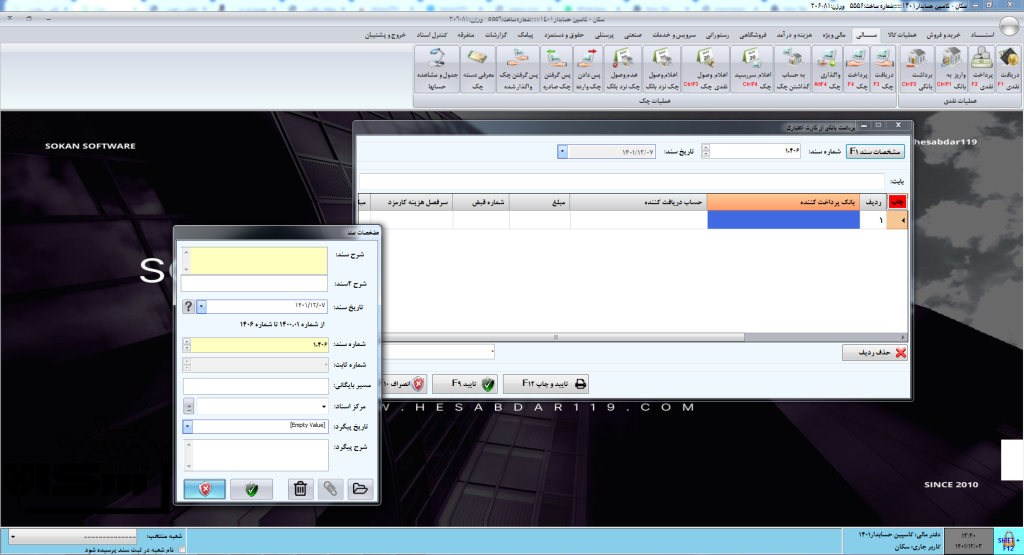Click the پس گرفتن چک واگذار شده icon

(518, 70)
